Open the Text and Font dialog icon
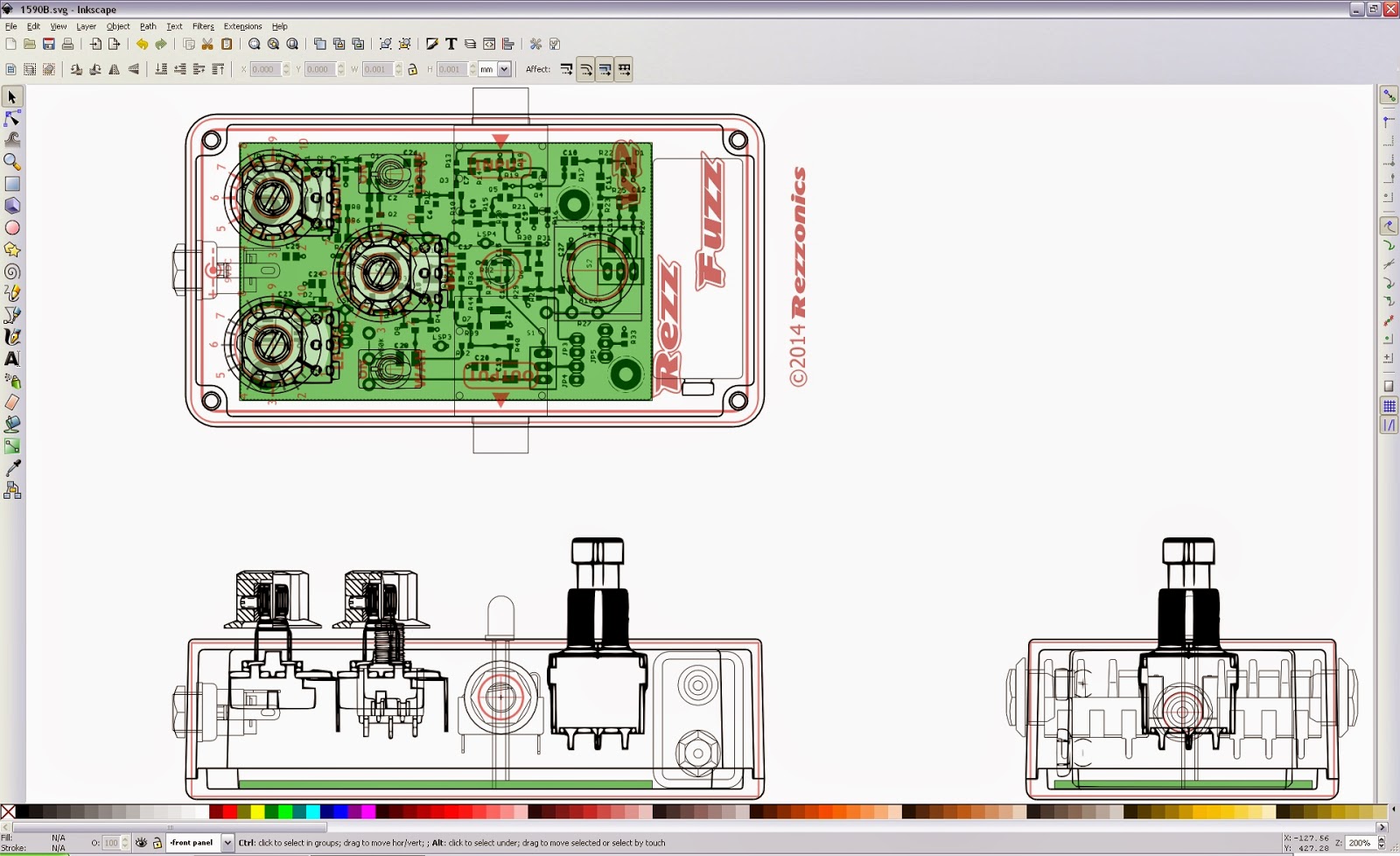This screenshot has width=1400, height=856. 451,44
